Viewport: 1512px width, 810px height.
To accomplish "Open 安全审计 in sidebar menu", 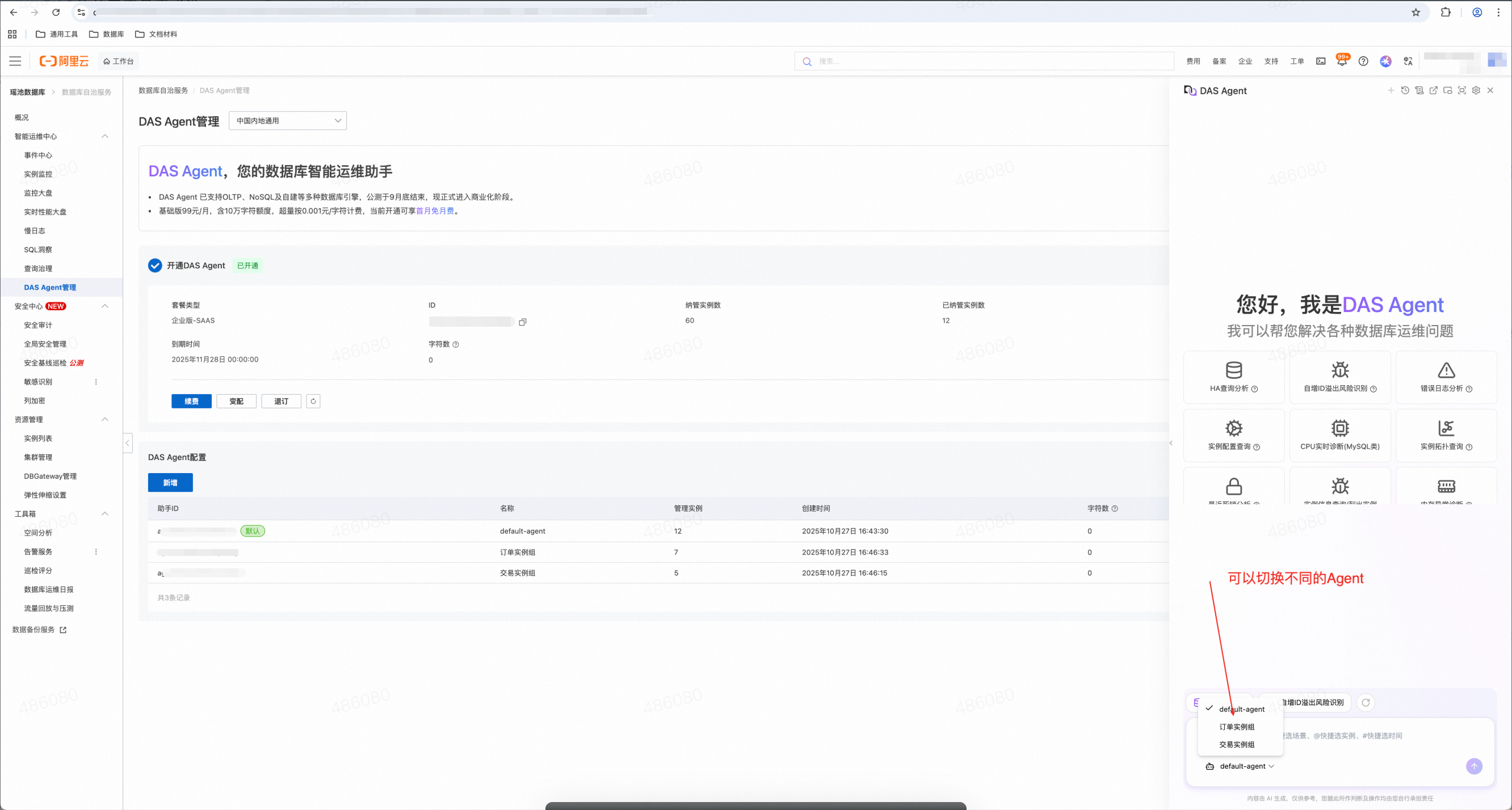I will coord(38,325).
